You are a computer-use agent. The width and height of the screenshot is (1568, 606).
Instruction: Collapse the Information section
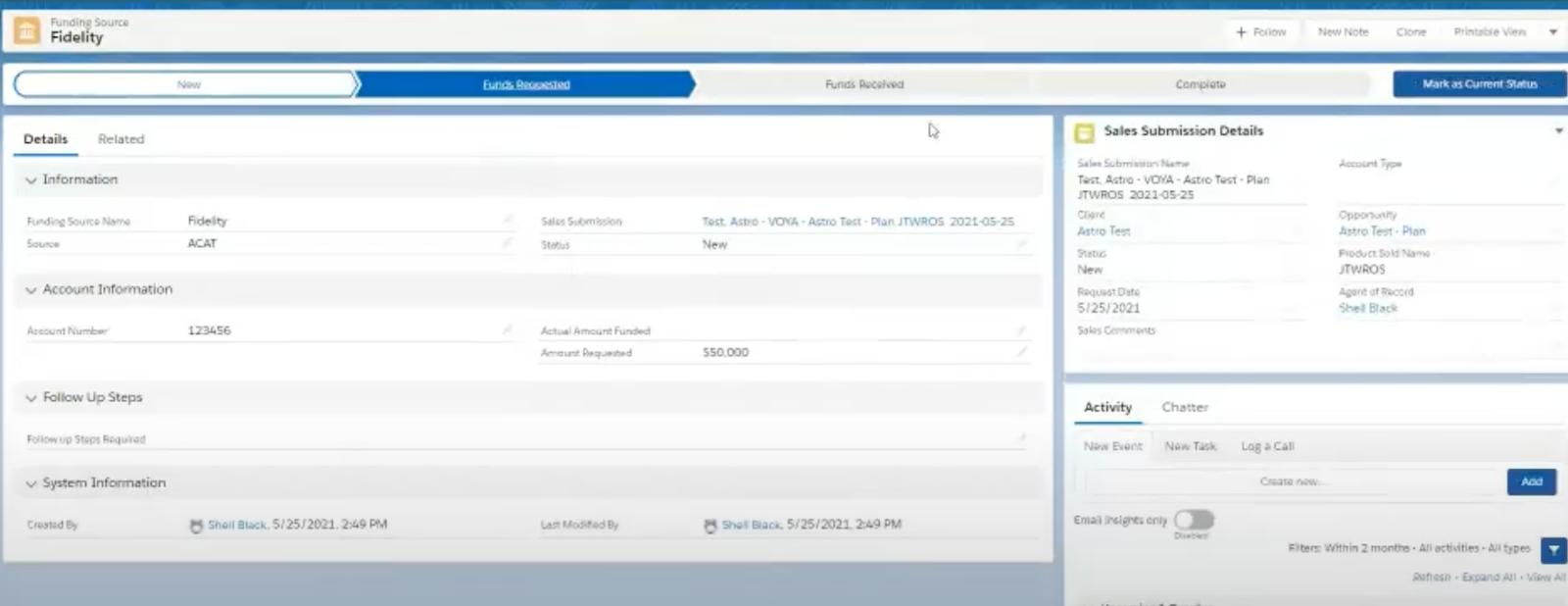coord(31,180)
